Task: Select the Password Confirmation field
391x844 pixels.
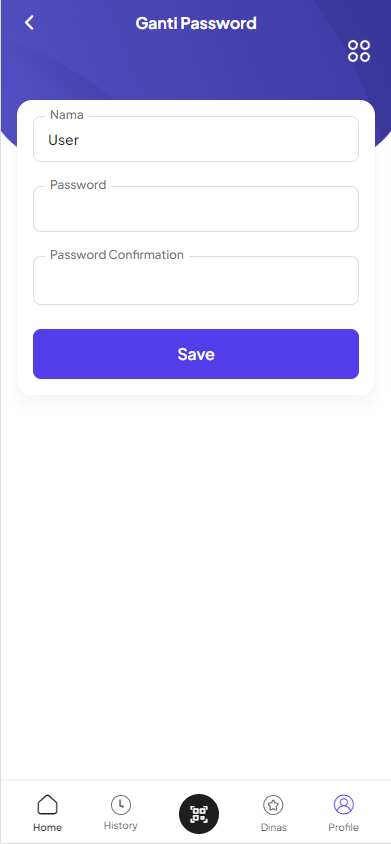Action: point(196,280)
